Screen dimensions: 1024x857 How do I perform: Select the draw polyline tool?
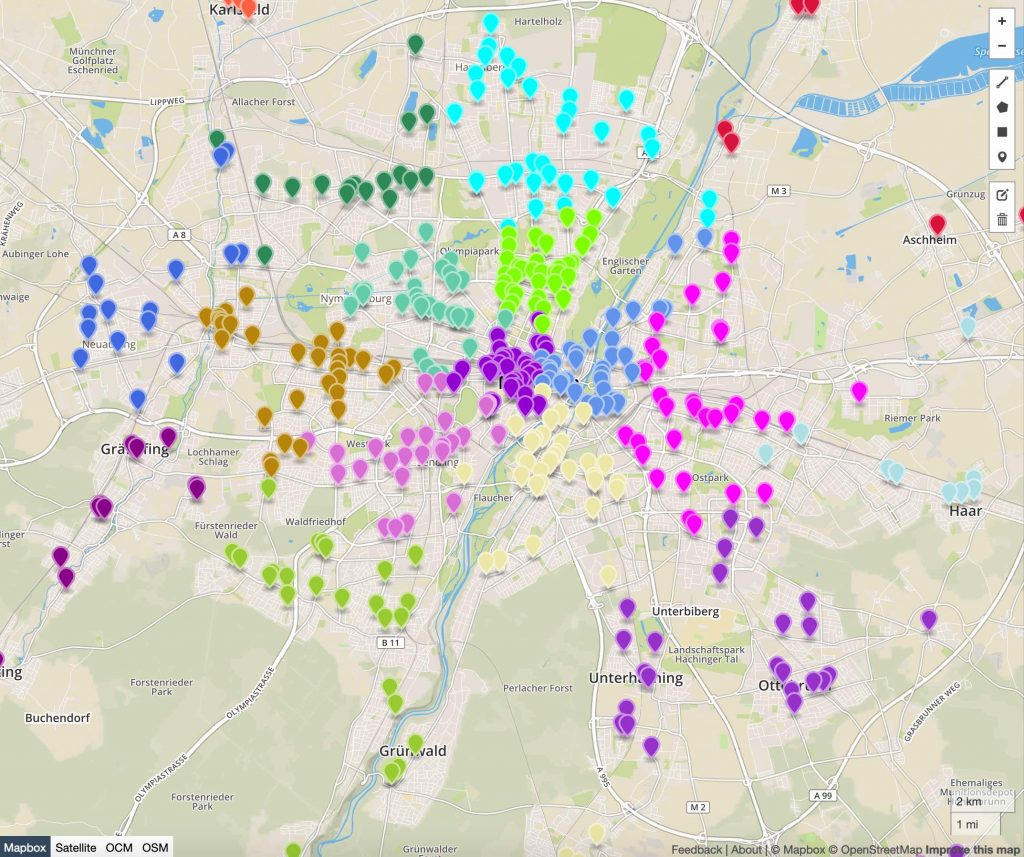click(x=1002, y=82)
